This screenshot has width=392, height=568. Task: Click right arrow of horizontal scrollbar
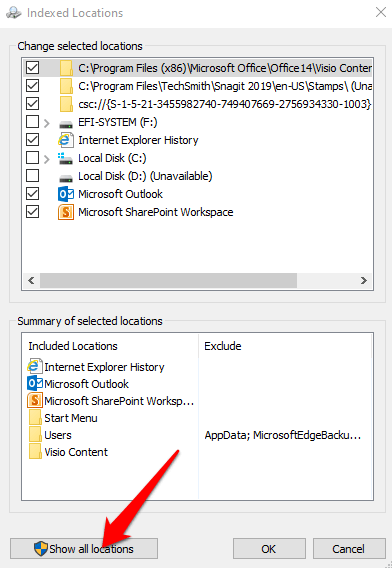364,280
